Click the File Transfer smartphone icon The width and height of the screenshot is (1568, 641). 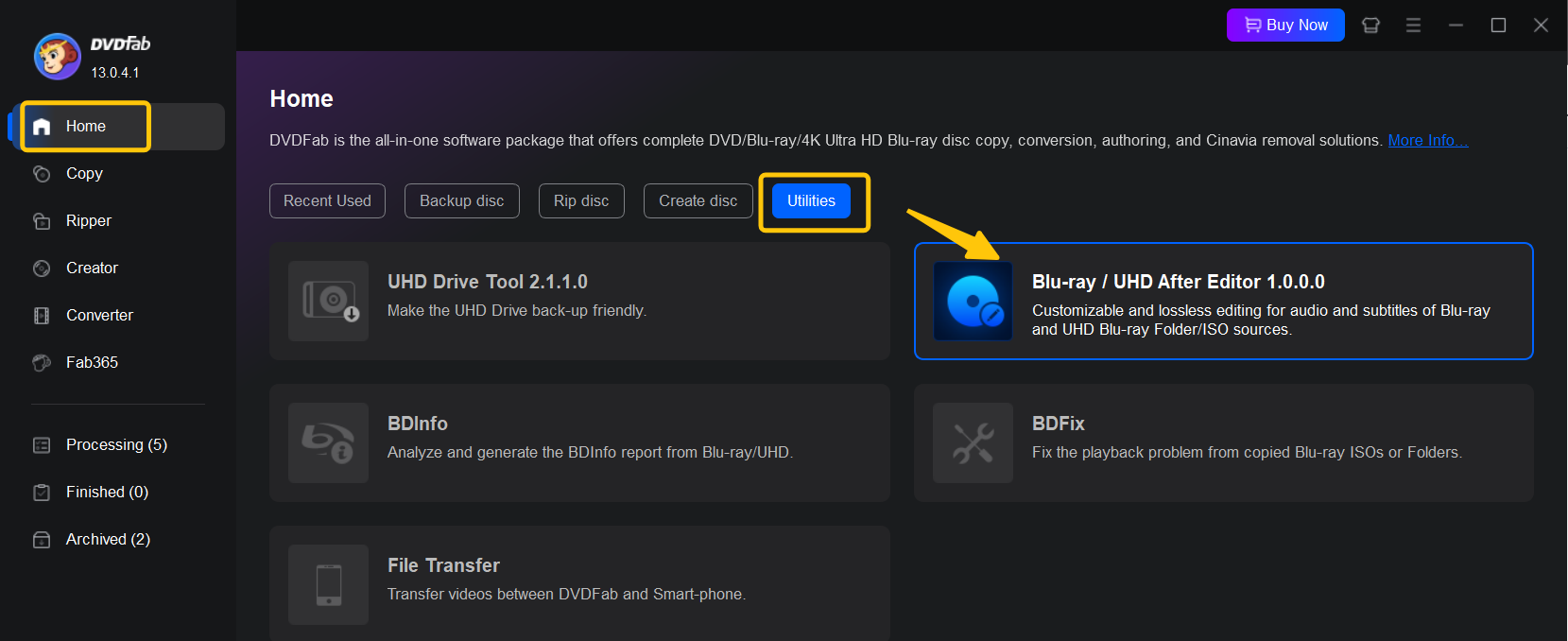[x=328, y=584]
